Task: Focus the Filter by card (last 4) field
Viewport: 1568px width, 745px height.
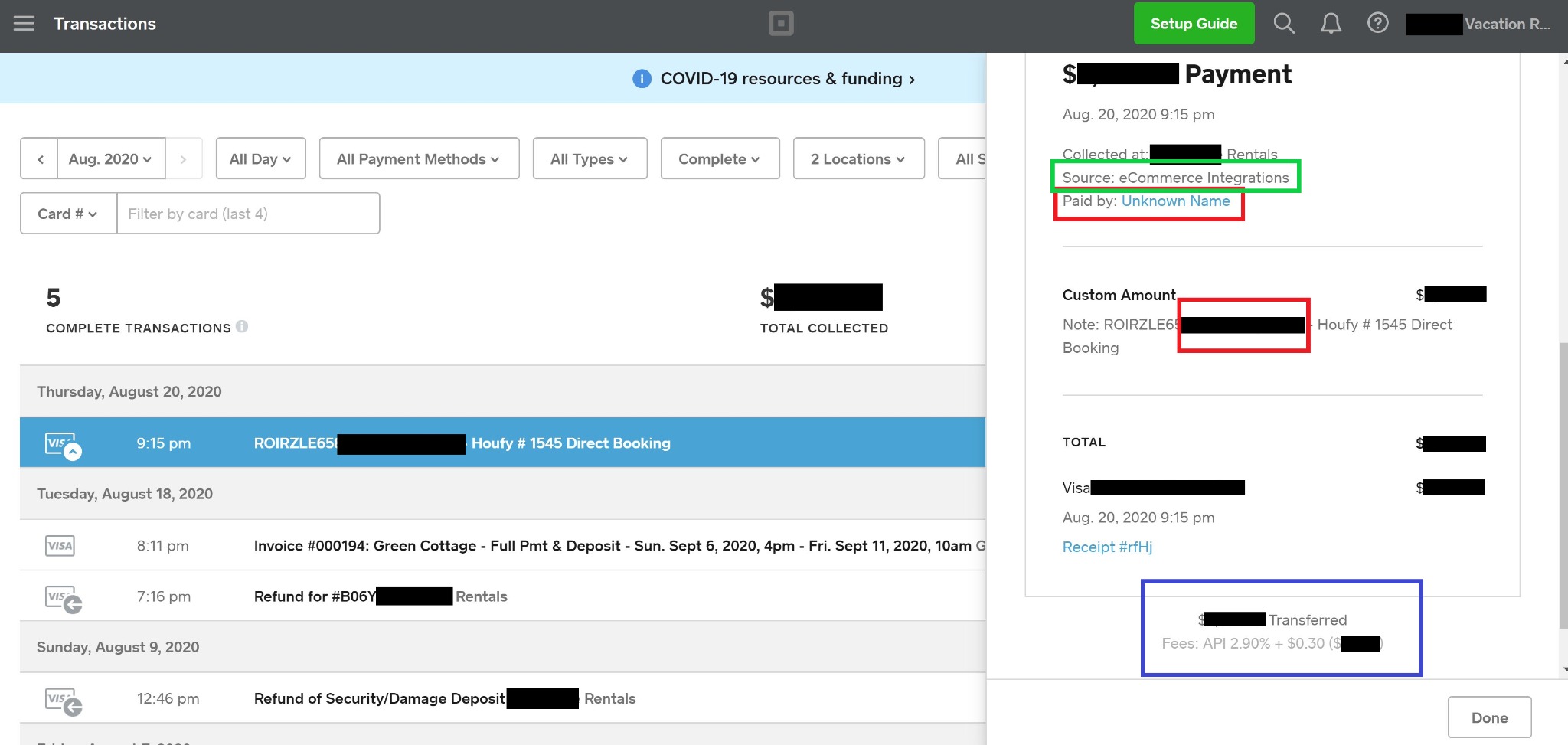Action: click(248, 214)
